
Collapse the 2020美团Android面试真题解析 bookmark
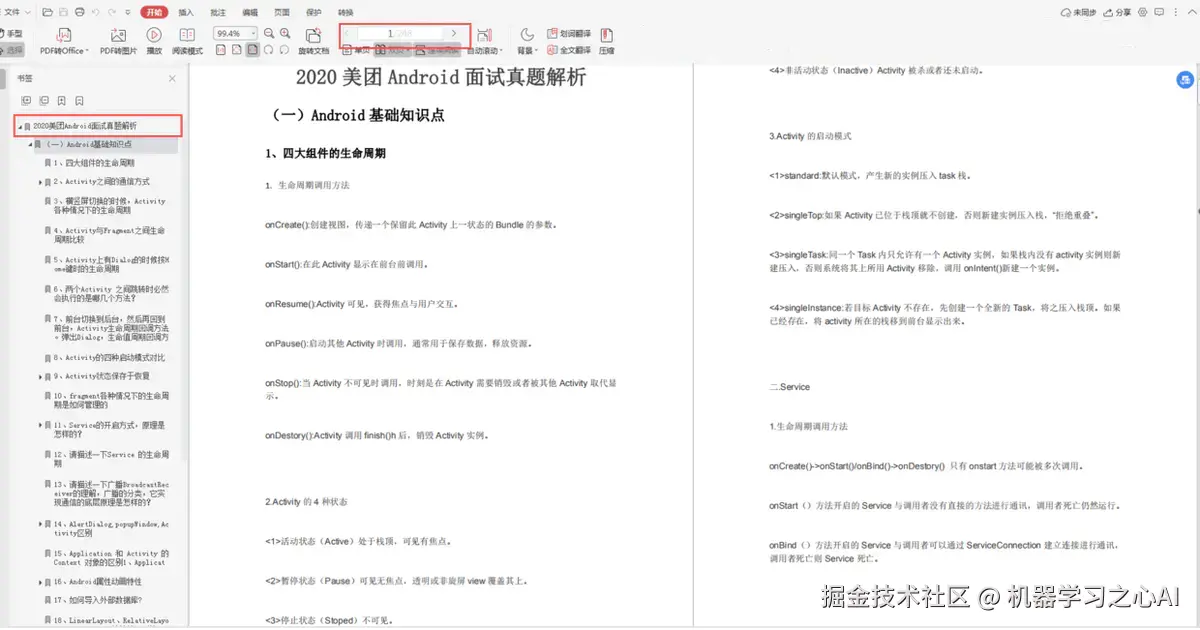(x=19, y=126)
